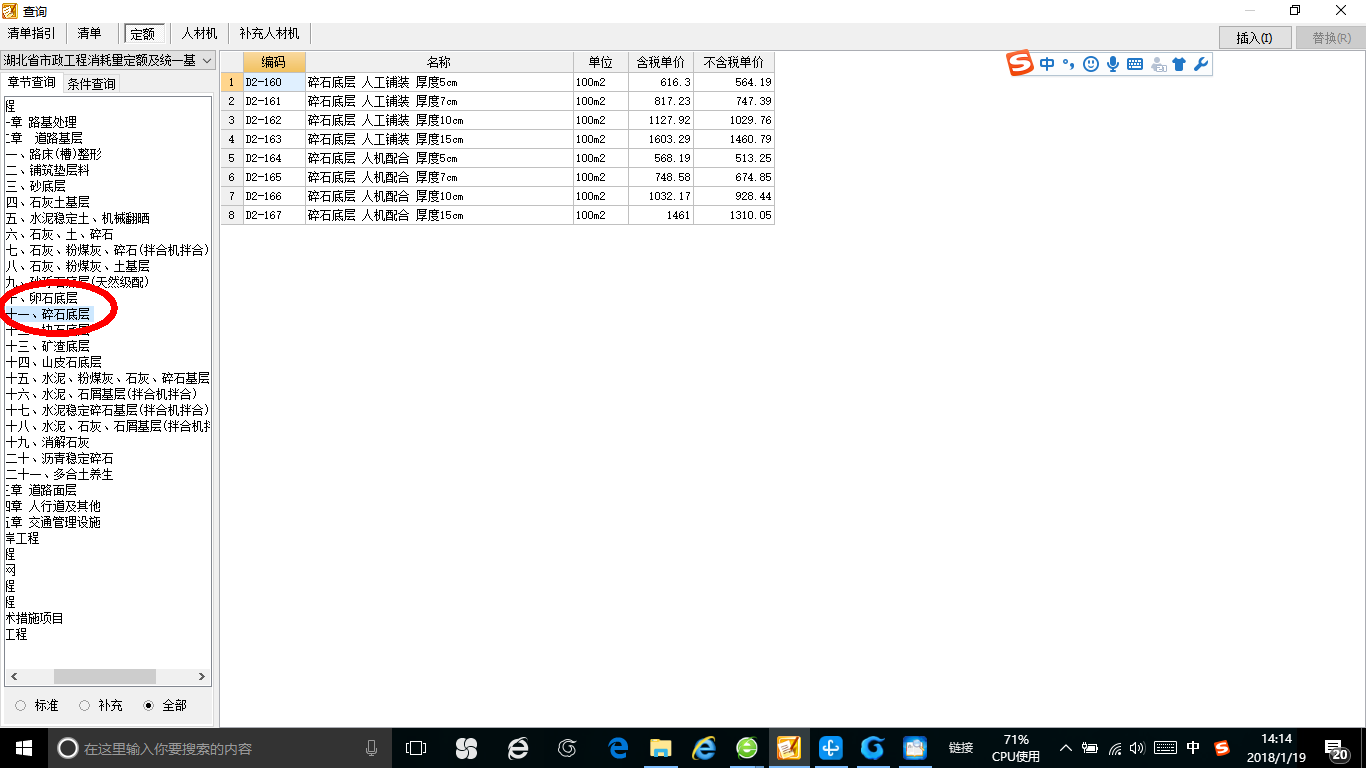The image size is (1366, 768).
Task: Open the Sogou soft keyboard
Action: pos(1135,64)
